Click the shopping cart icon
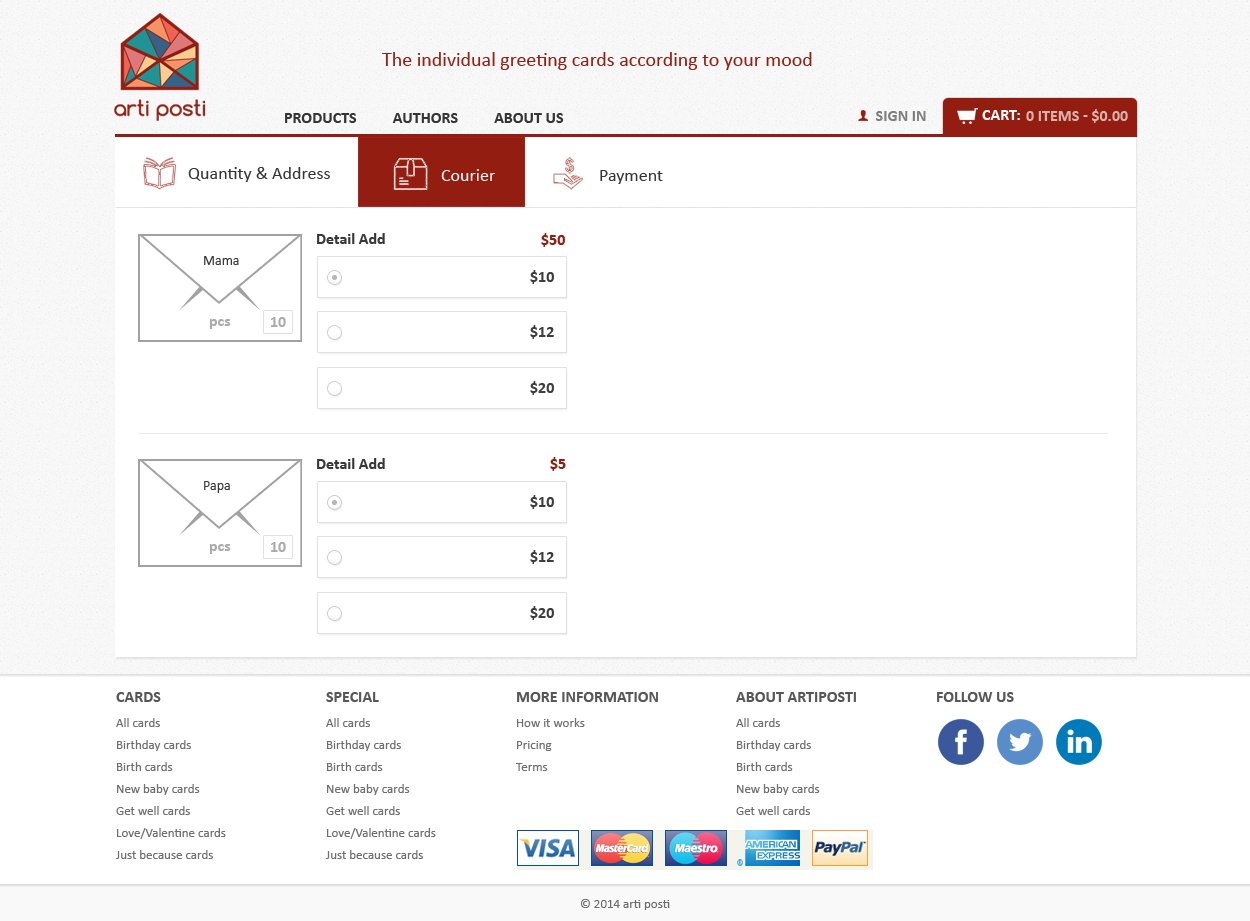Screen dimensions: 1250x921 pyautogui.click(x=966, y=116)
